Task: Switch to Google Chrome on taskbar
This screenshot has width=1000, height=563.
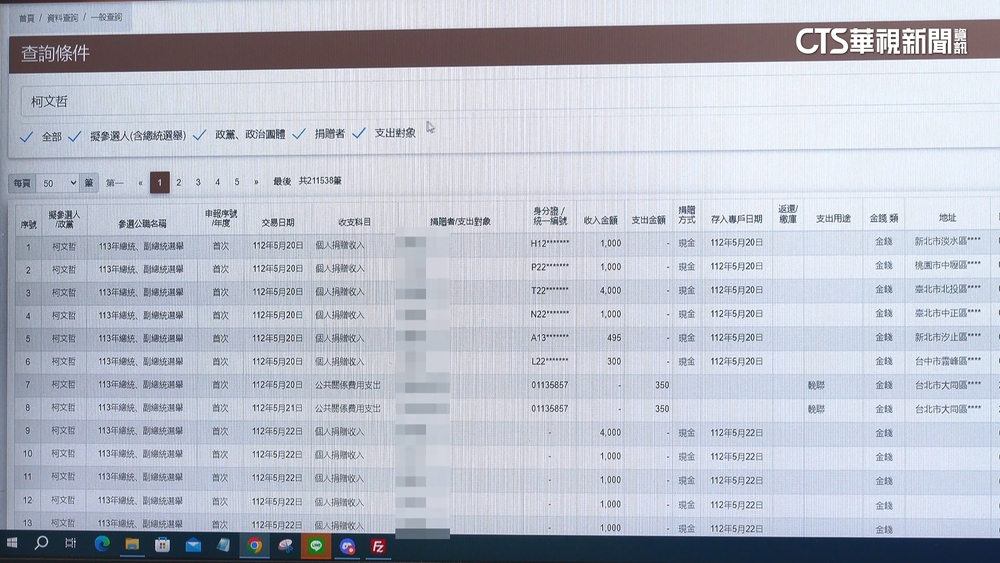Action: [254, 546]
